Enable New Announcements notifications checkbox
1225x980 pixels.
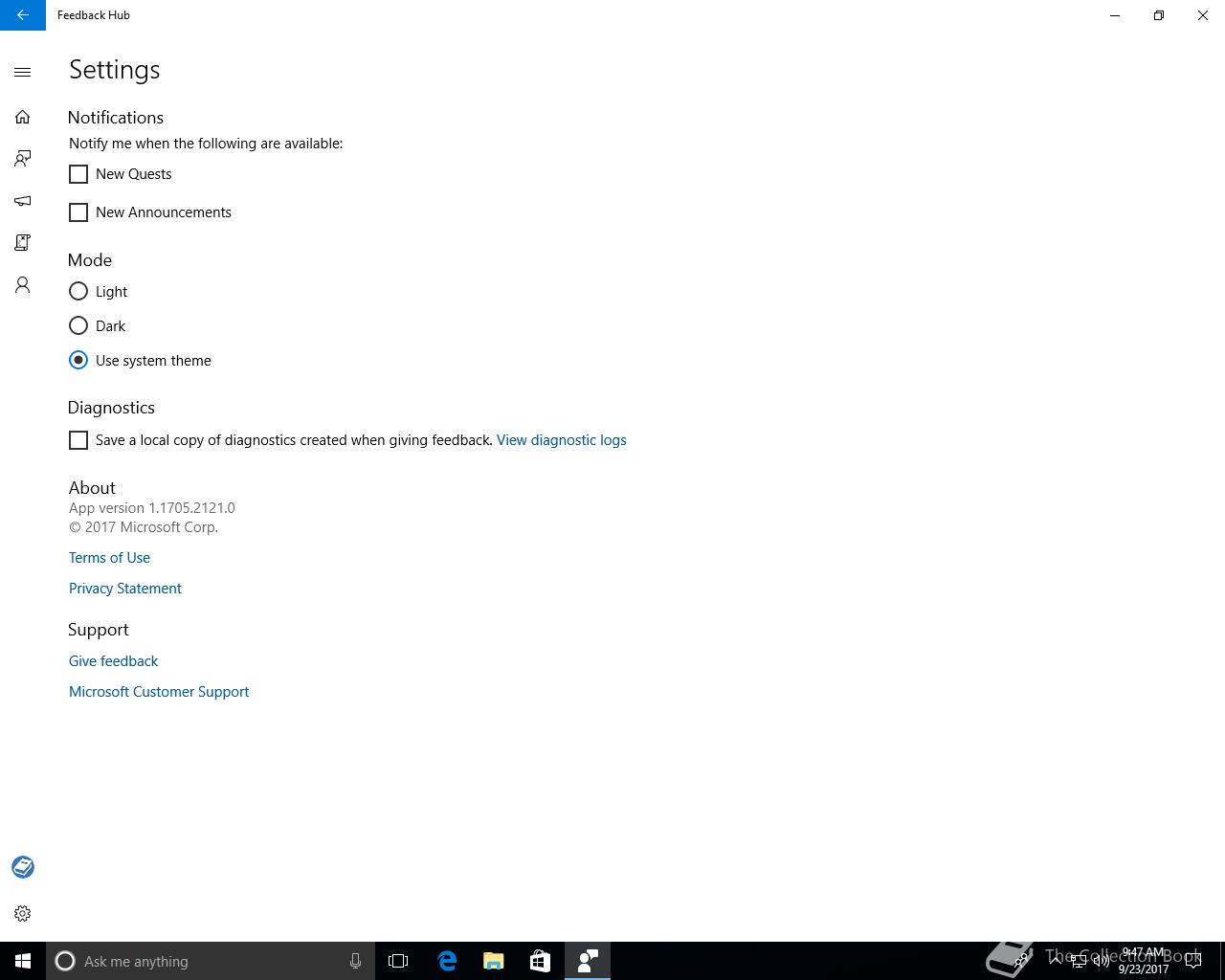(x=78, y=212)
